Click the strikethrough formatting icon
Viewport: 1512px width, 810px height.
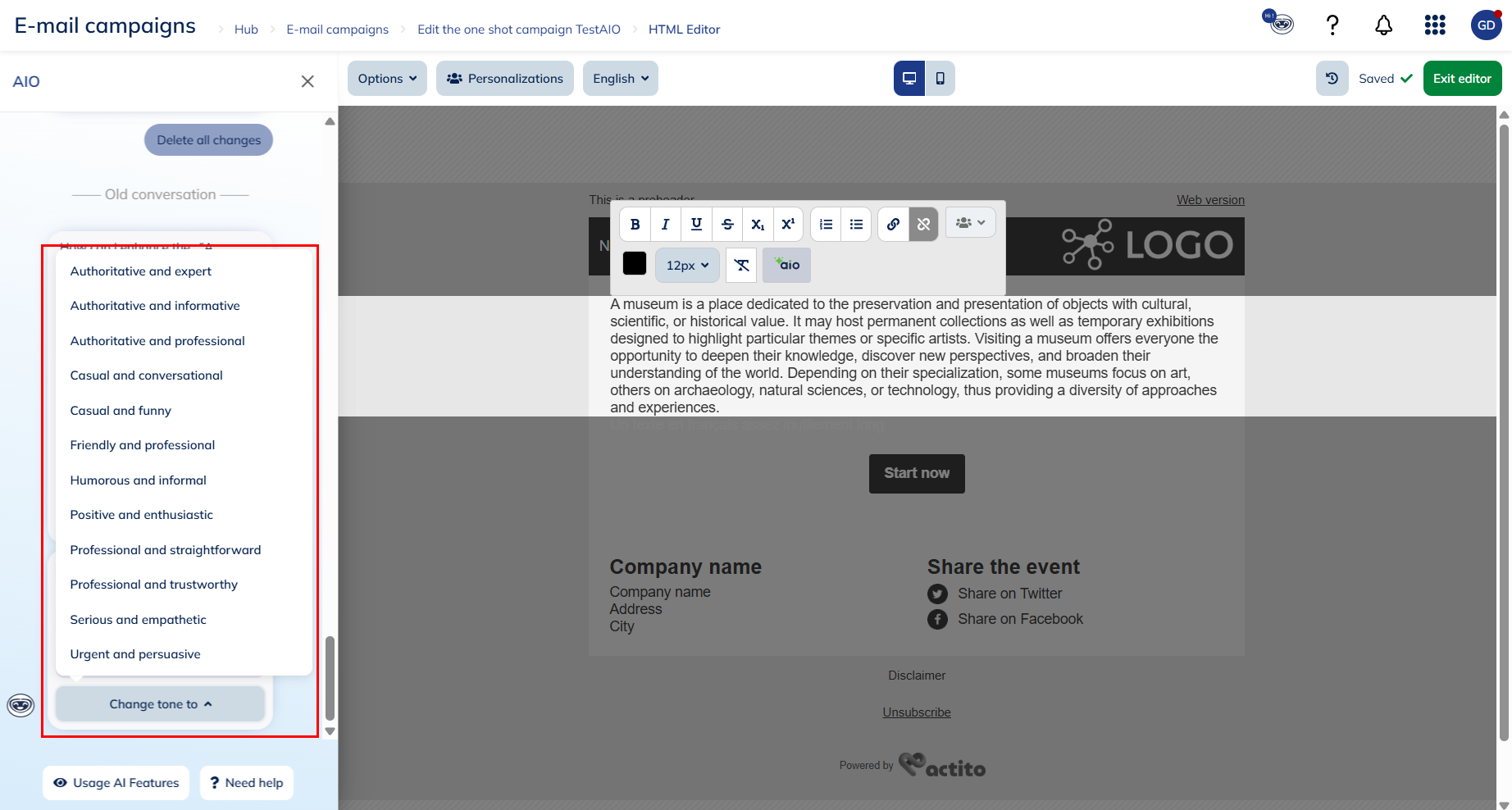727,225
